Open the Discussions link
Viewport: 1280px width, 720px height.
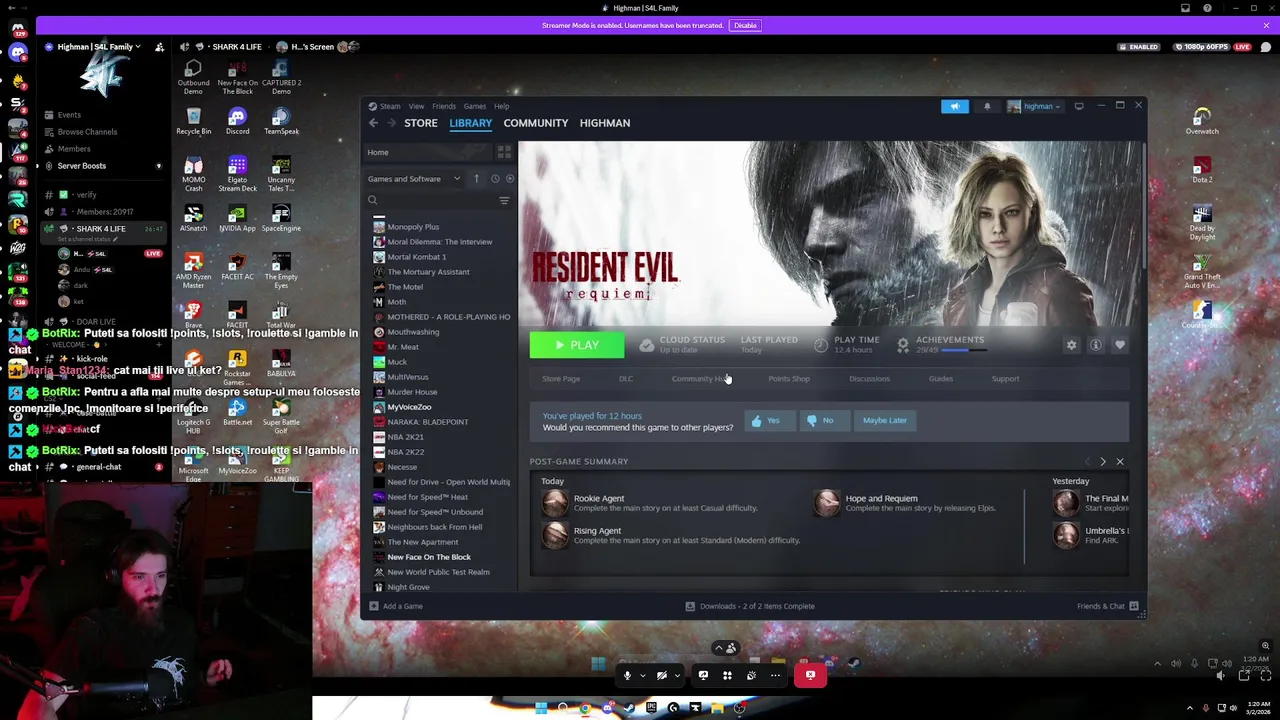coord(869,379)
